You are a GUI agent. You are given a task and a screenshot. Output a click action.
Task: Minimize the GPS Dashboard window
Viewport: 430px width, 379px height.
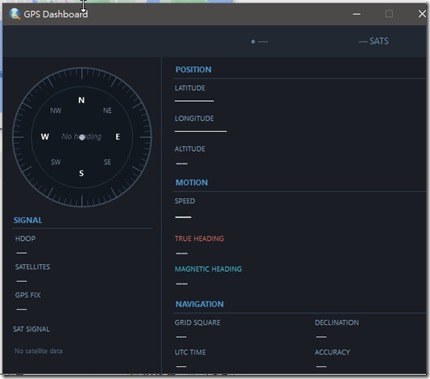[x=357, y=14]
